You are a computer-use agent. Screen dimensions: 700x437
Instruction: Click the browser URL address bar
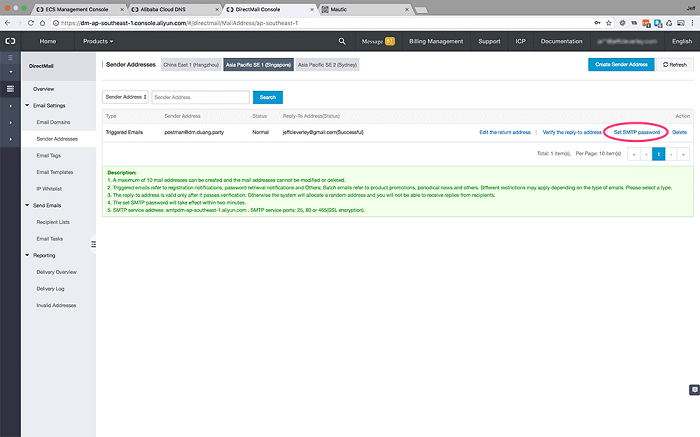[x=321, y=23]
